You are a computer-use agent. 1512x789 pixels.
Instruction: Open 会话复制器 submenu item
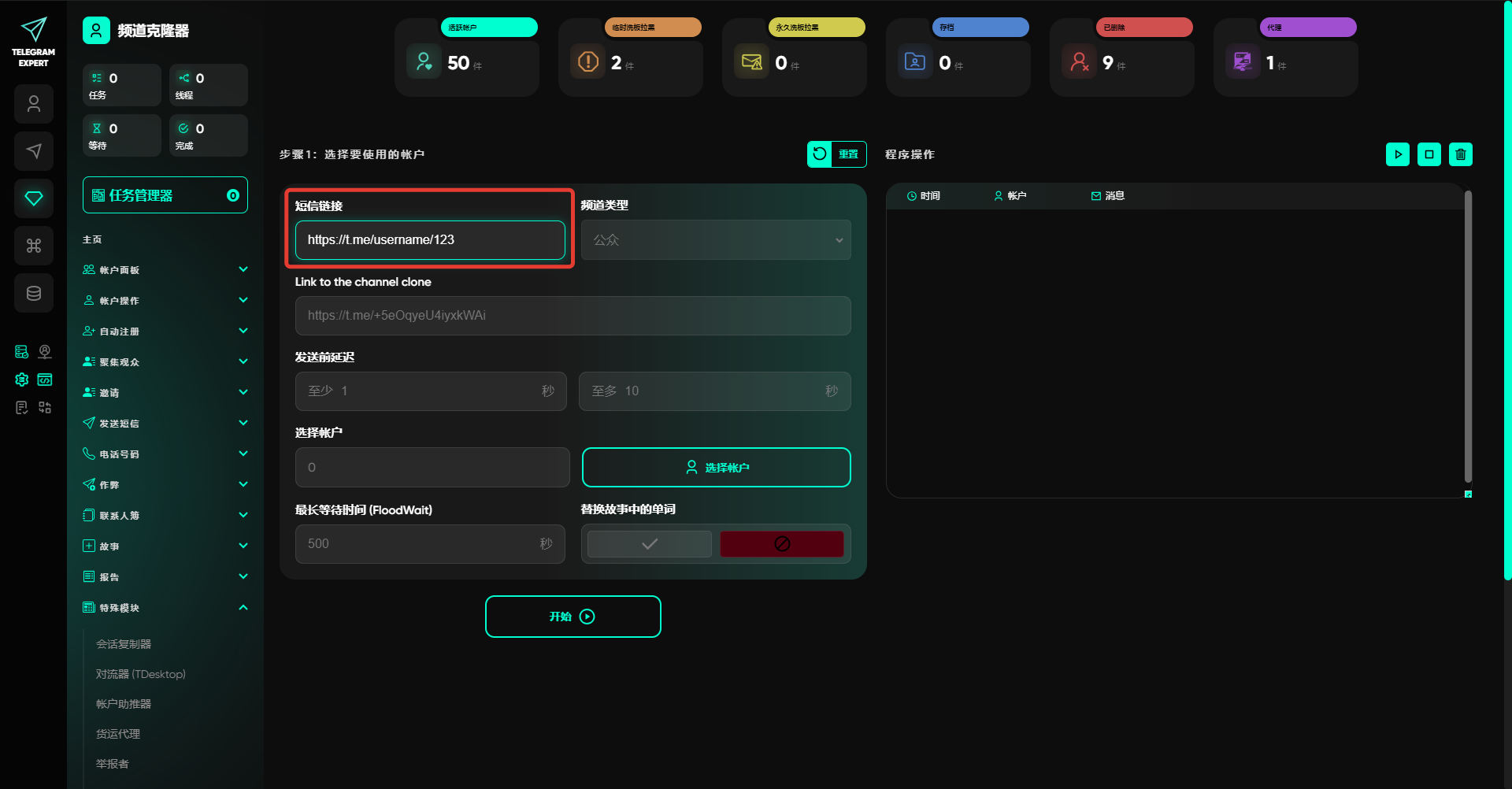pos(124,644)
